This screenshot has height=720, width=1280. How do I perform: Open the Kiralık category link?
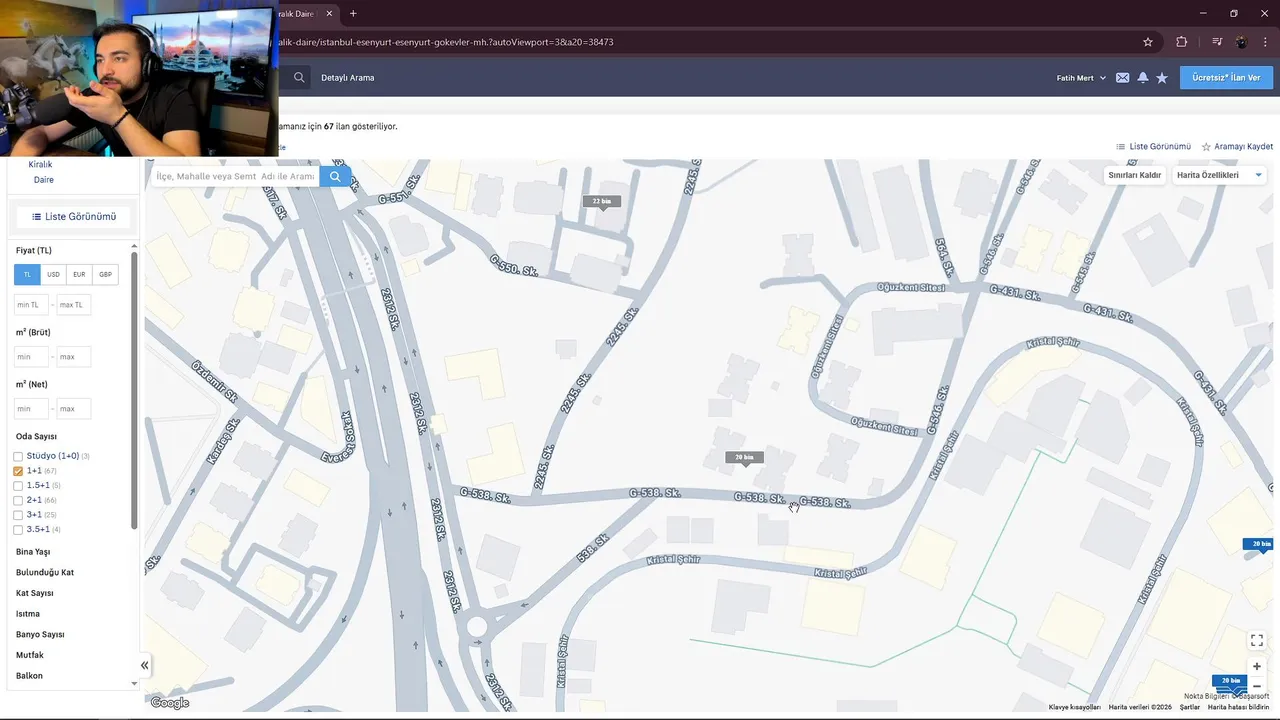[x=40, y=164]
